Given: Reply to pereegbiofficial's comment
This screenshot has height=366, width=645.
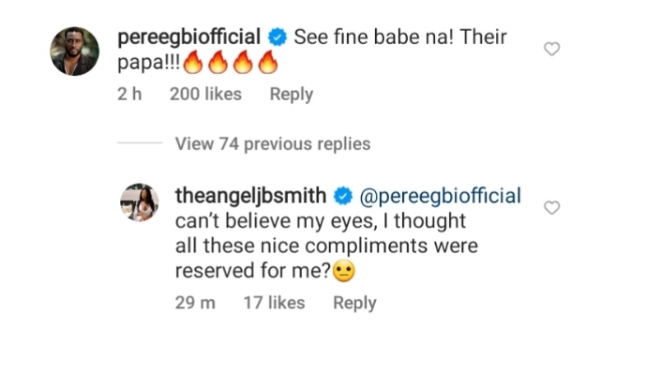Looking at the screenshot, I should click(291, 95).
